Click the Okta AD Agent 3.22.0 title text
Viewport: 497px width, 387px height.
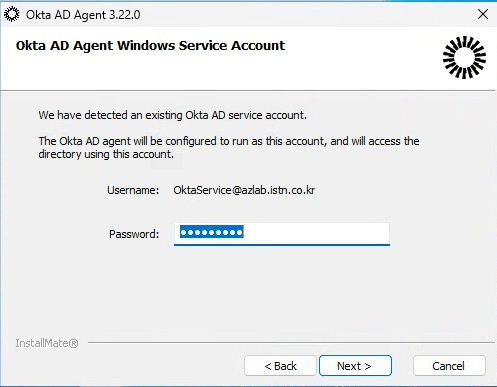83,15
